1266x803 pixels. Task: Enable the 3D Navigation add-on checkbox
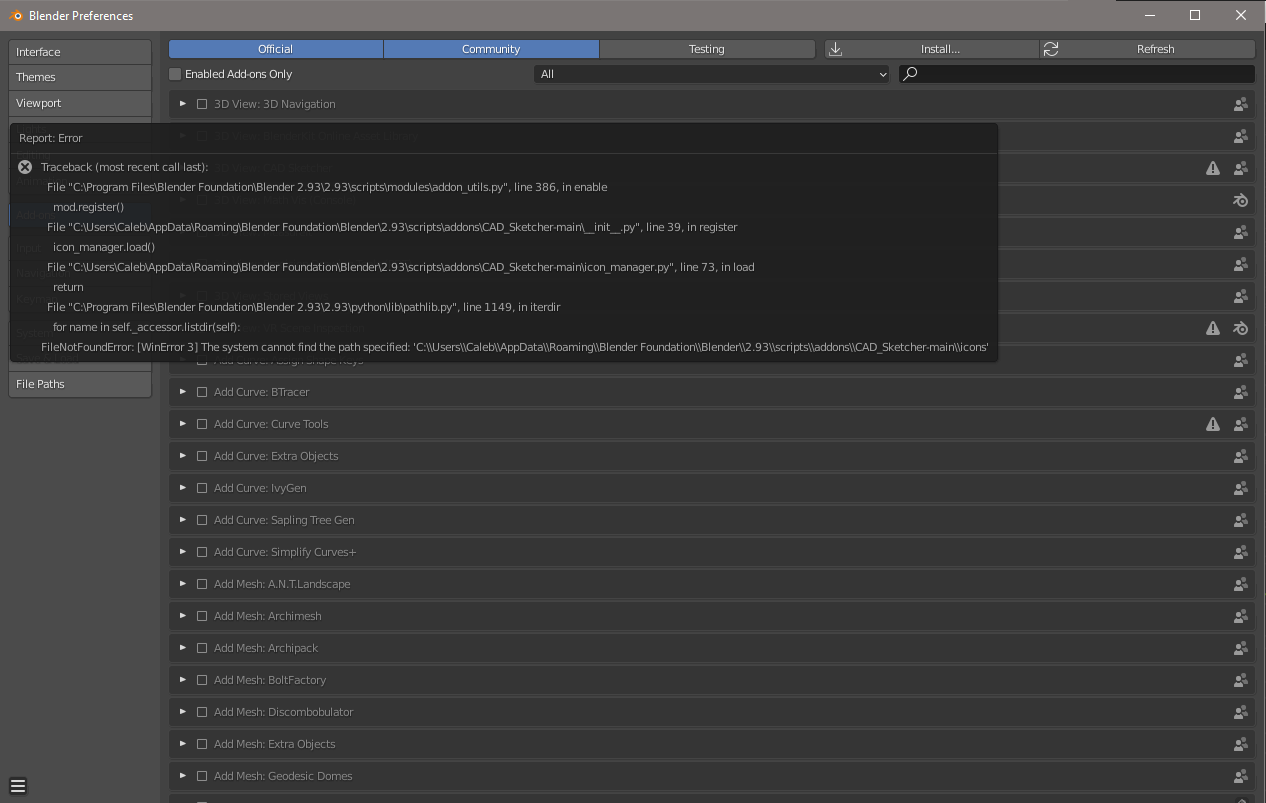tap(202, 104)
